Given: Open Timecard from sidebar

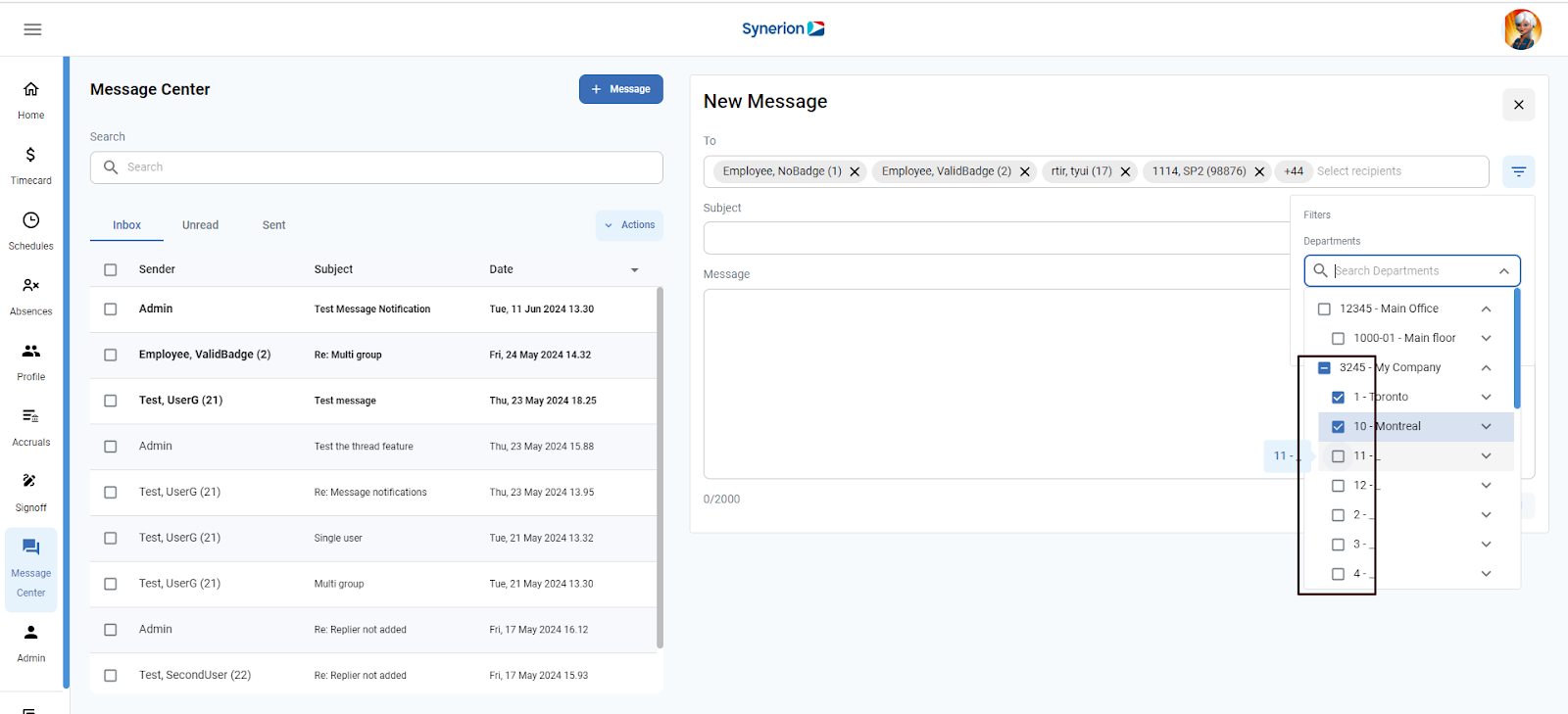Looking at the screenshot, I should pos(31,166).
